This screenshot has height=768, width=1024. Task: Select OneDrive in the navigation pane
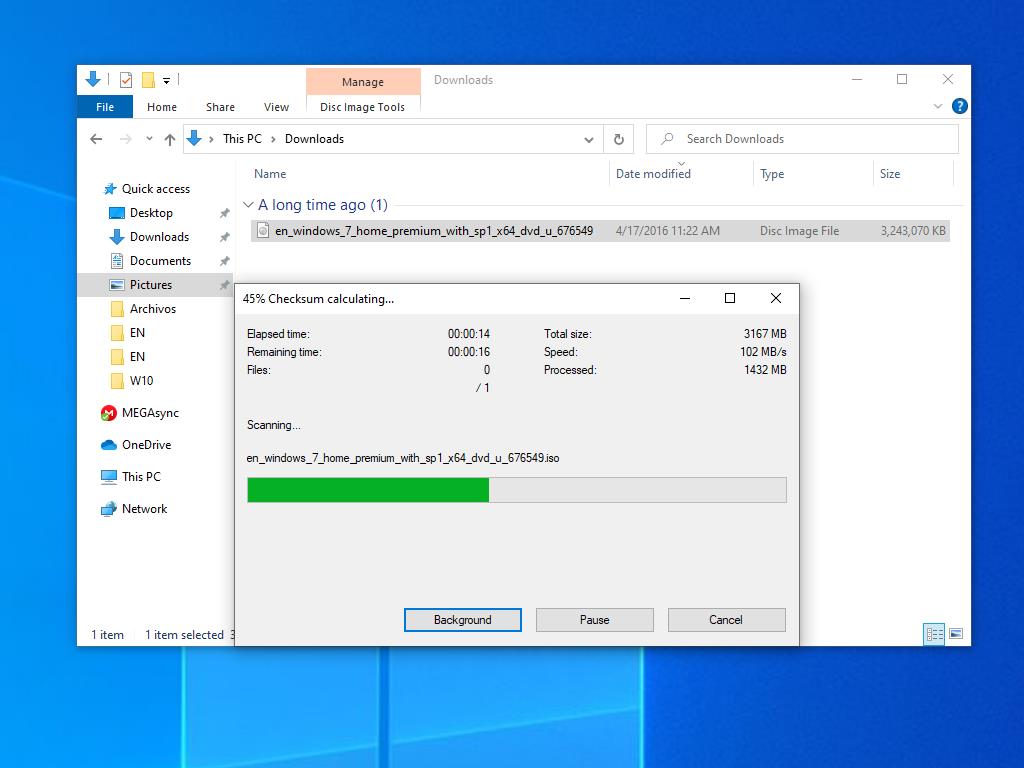click(146, 445)
